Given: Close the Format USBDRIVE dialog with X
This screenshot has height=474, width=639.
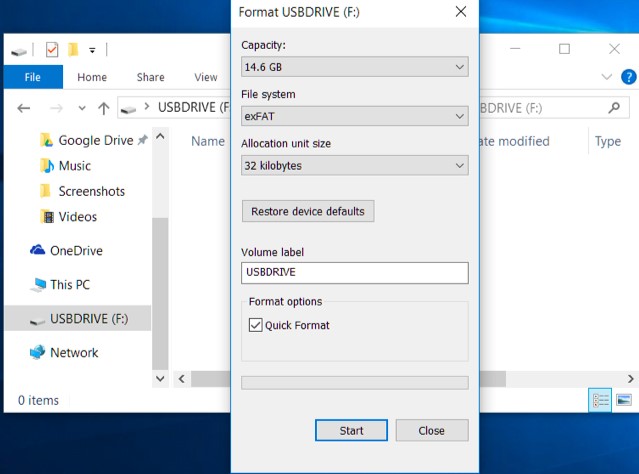Looking at the screenshot, I should click(461, 11).
